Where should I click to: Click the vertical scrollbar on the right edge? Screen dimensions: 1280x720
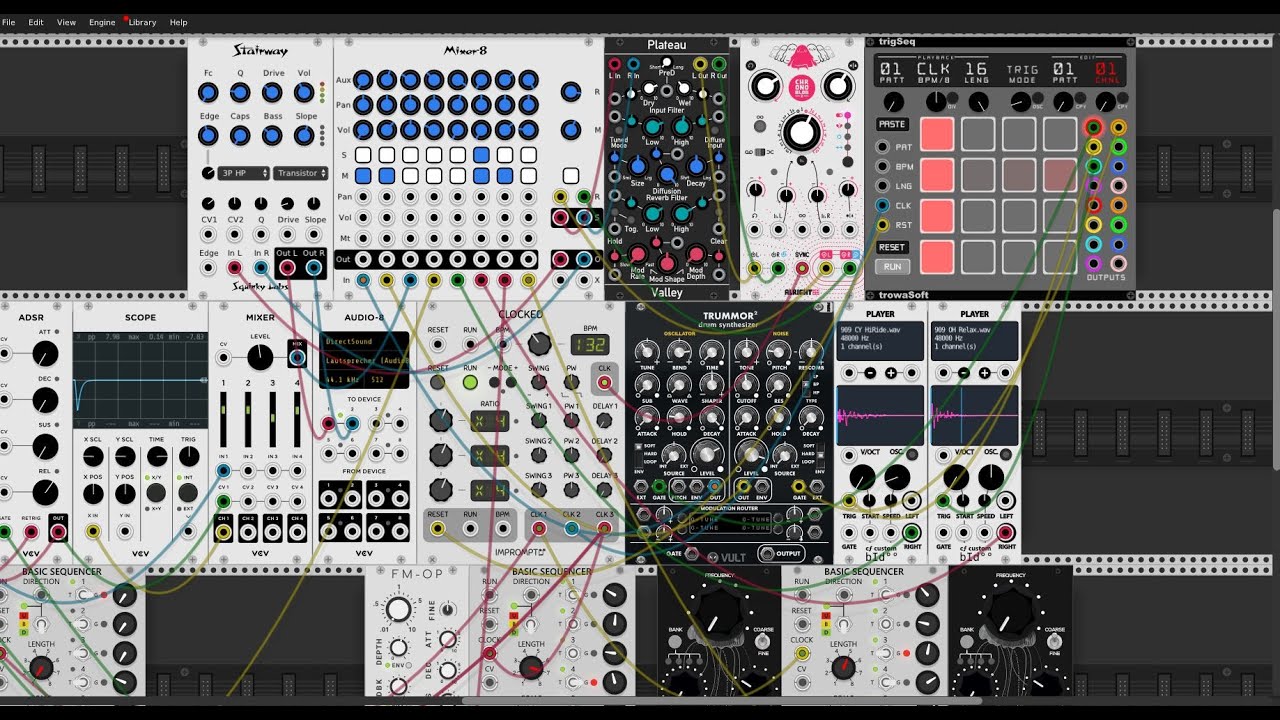(1275, 340)
